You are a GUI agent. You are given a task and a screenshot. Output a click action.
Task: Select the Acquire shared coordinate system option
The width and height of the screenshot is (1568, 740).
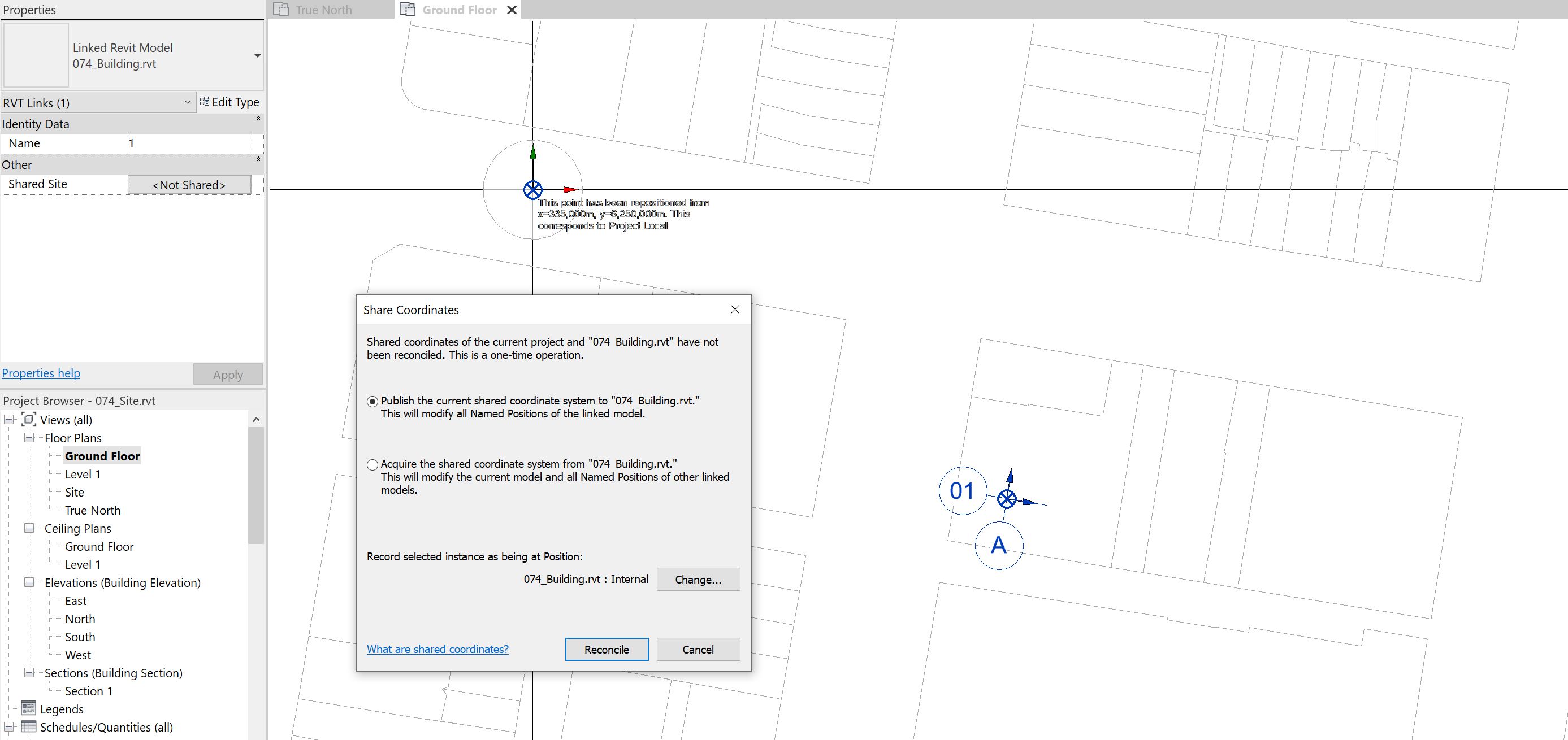click(x=372, y=464)
